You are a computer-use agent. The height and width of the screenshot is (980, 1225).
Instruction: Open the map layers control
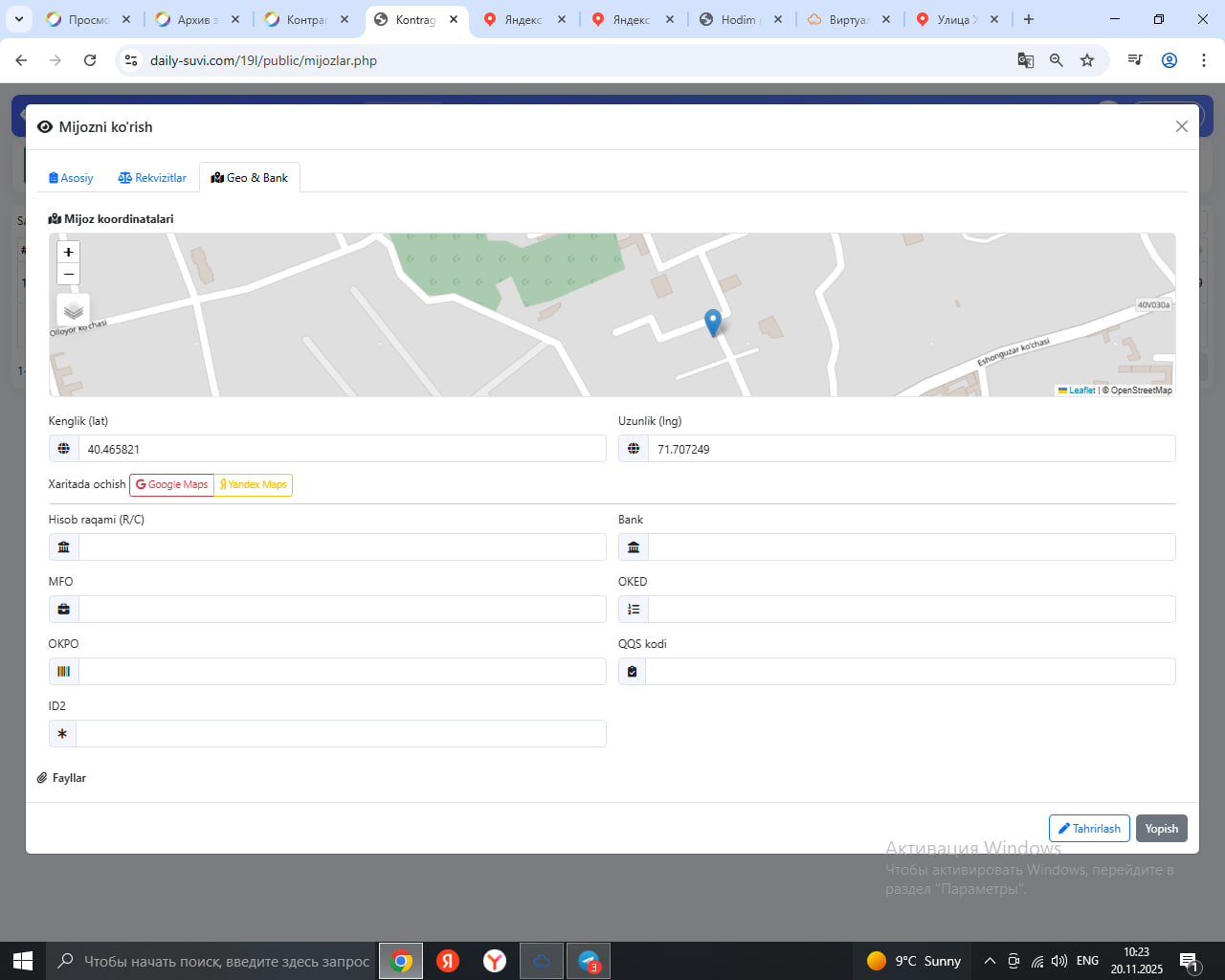(74, 311)
